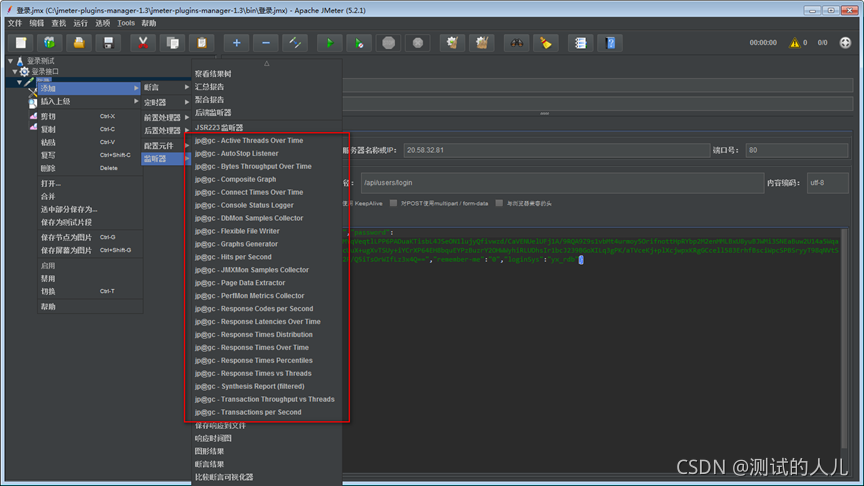Click the plus Expand All icon
Viewport: 864px width, 486px height.
coord(236,43)
